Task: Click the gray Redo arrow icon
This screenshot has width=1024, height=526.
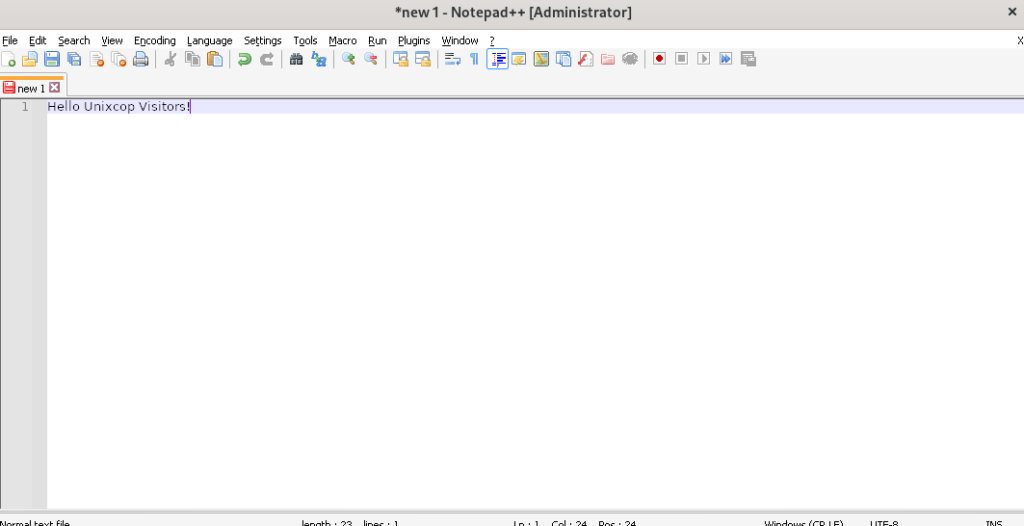Action: pyautogui.click(x=266, y=59)
